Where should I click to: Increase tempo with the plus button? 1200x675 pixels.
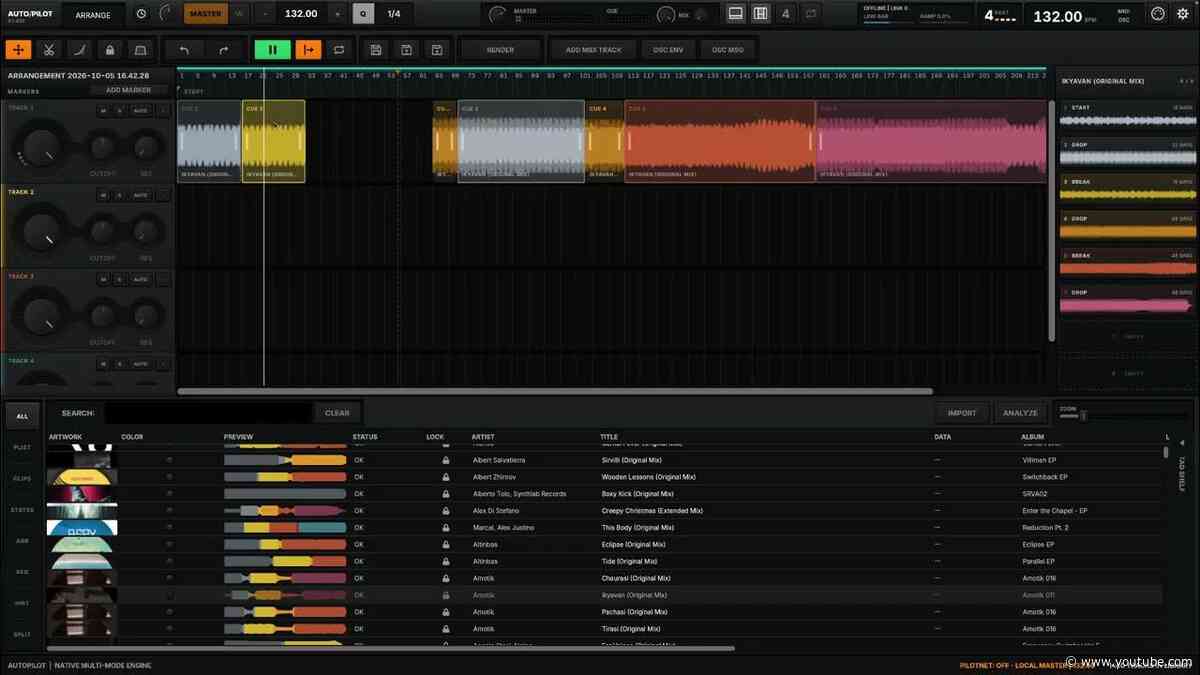click(x=337, y=14)
